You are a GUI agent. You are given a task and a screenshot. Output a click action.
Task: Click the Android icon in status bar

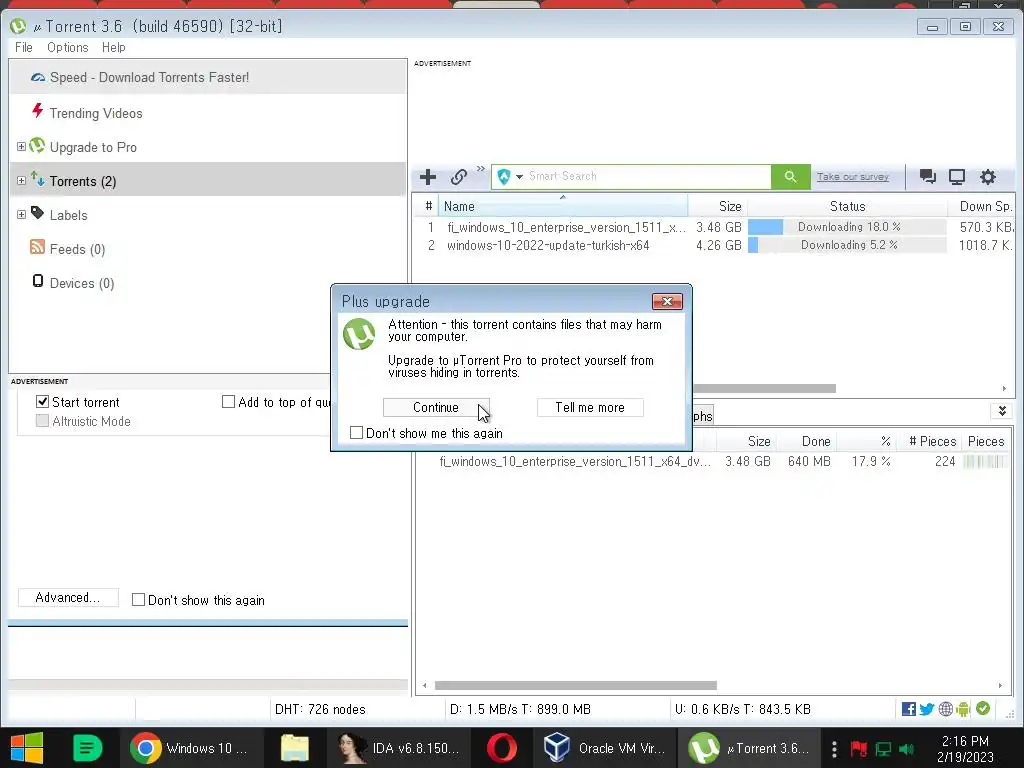tap(963, 709)
